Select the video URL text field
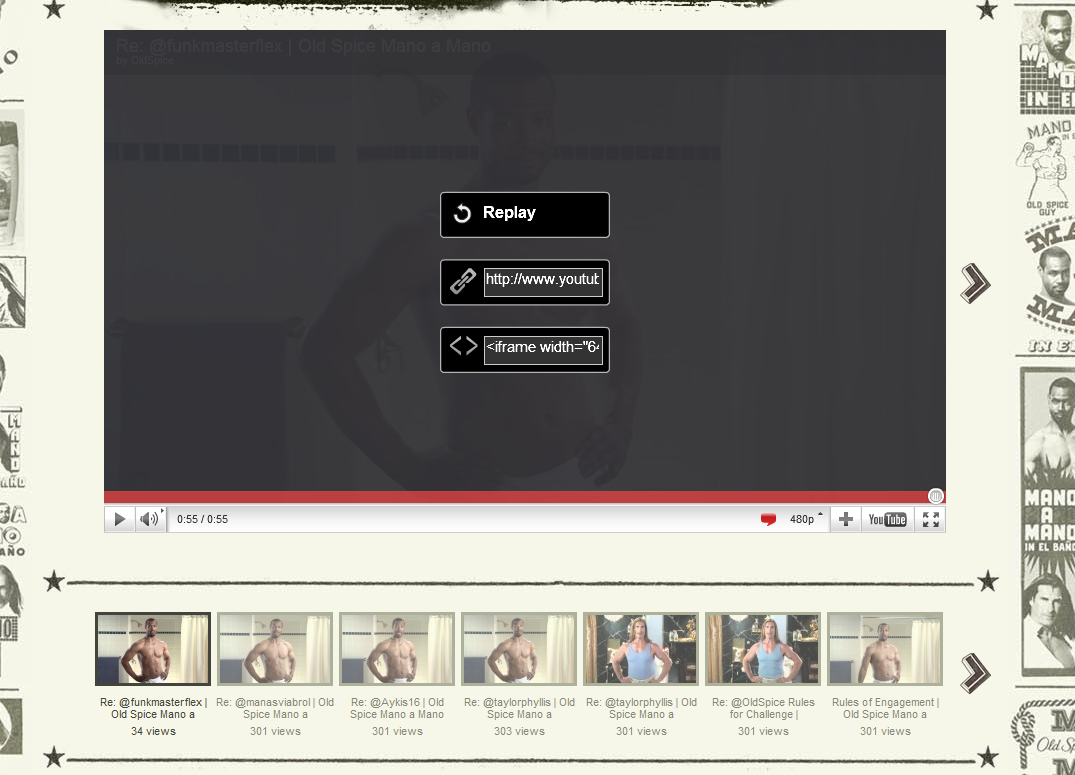This screenshot has width=1075, height=775. pos(543,282)
